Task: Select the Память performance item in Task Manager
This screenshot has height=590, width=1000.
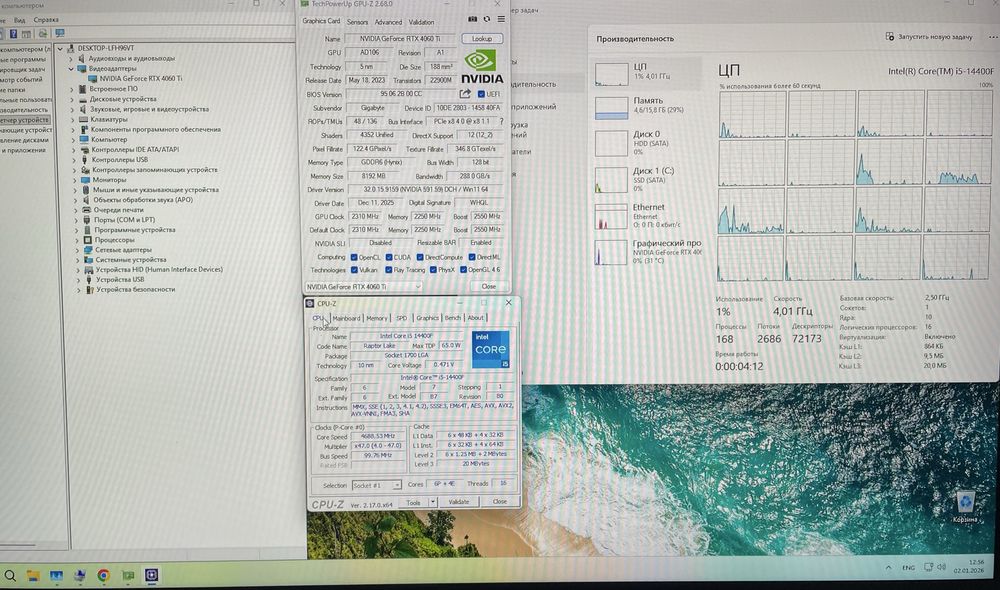Action: [x=647, y=107]
